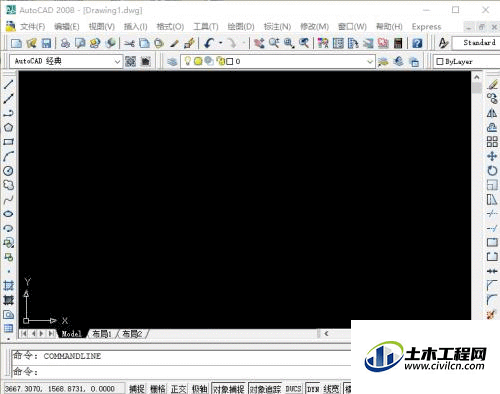Select the Mirror tool

[492, 113]
